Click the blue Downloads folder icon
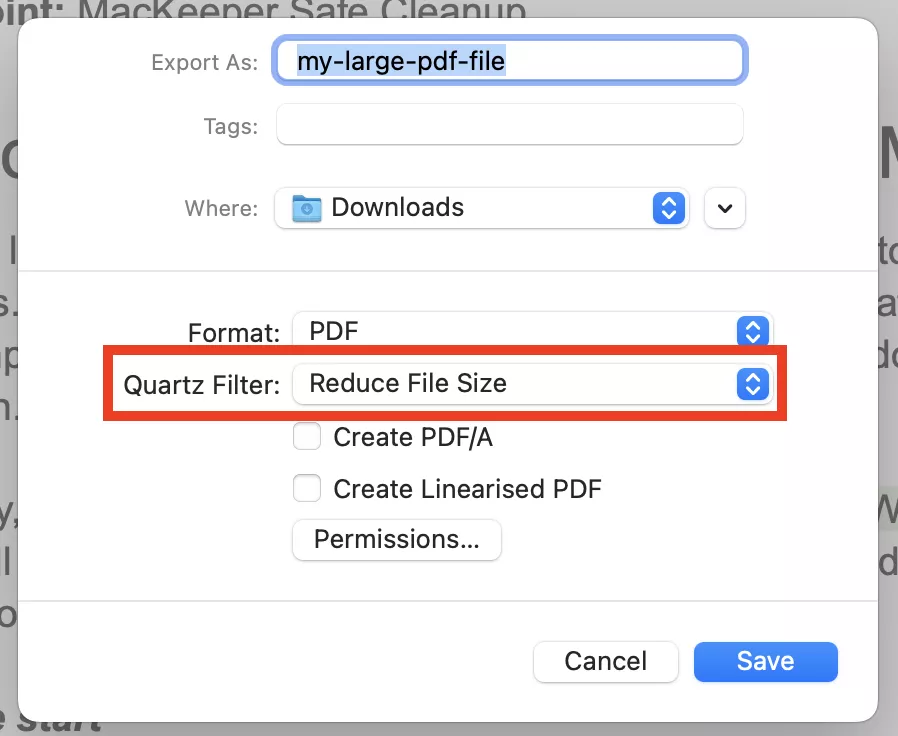This screenshot has width=898, height=736. pos(306,208)
